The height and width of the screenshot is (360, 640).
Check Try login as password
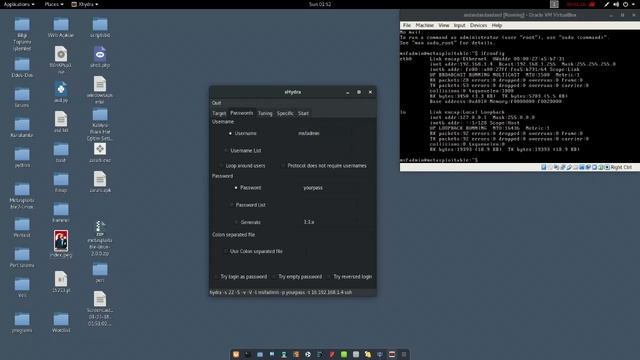[216, 277]
